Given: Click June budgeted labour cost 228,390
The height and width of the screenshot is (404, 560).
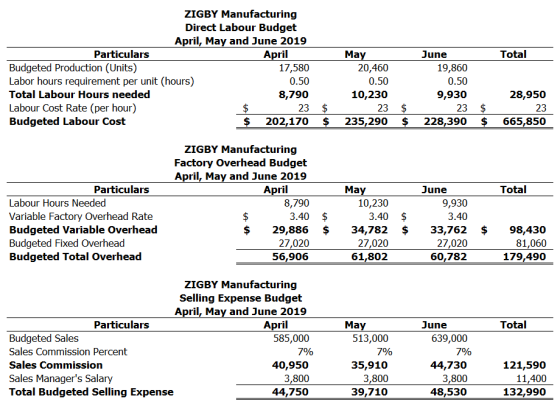Looking at the screenshot, I should pos(445,121).
